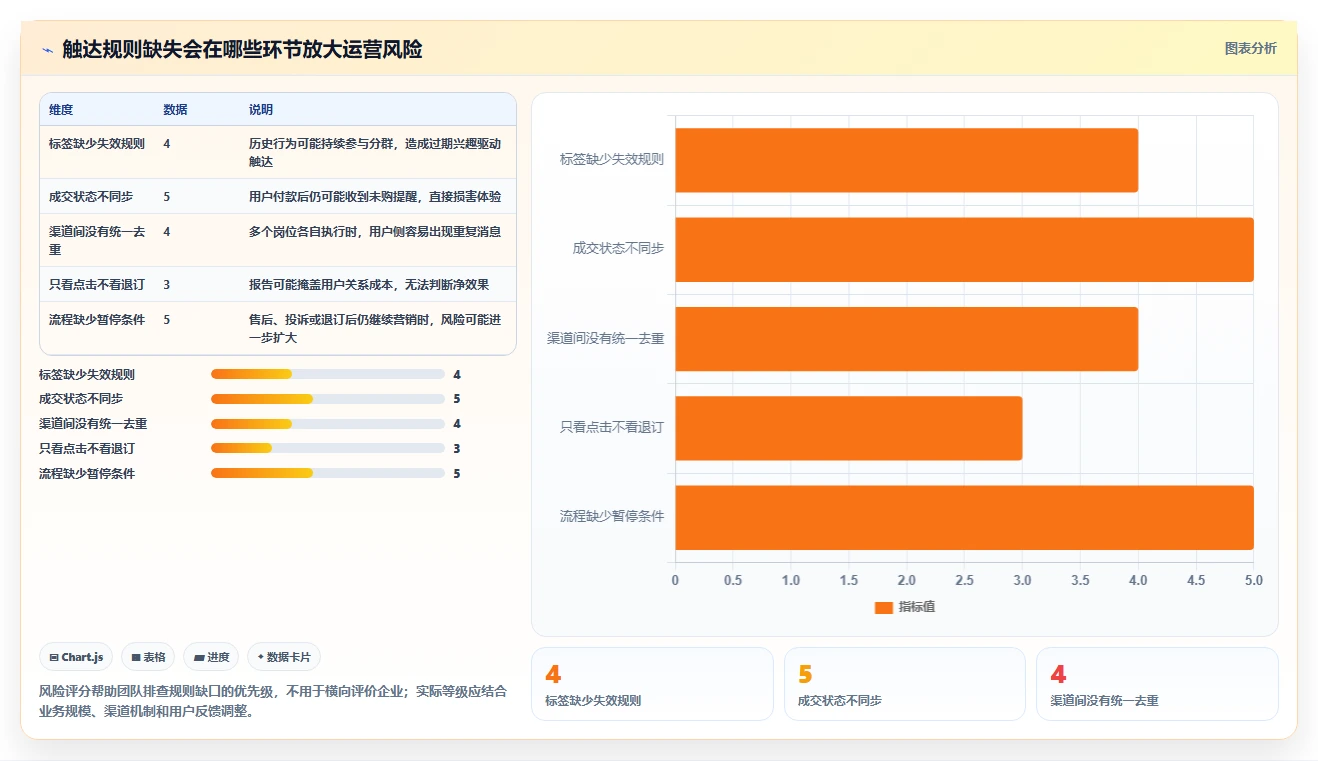Screen dimensions: 1318x761
Task: Open the data card 标签缺少失效规则
Action: point(652,684)
